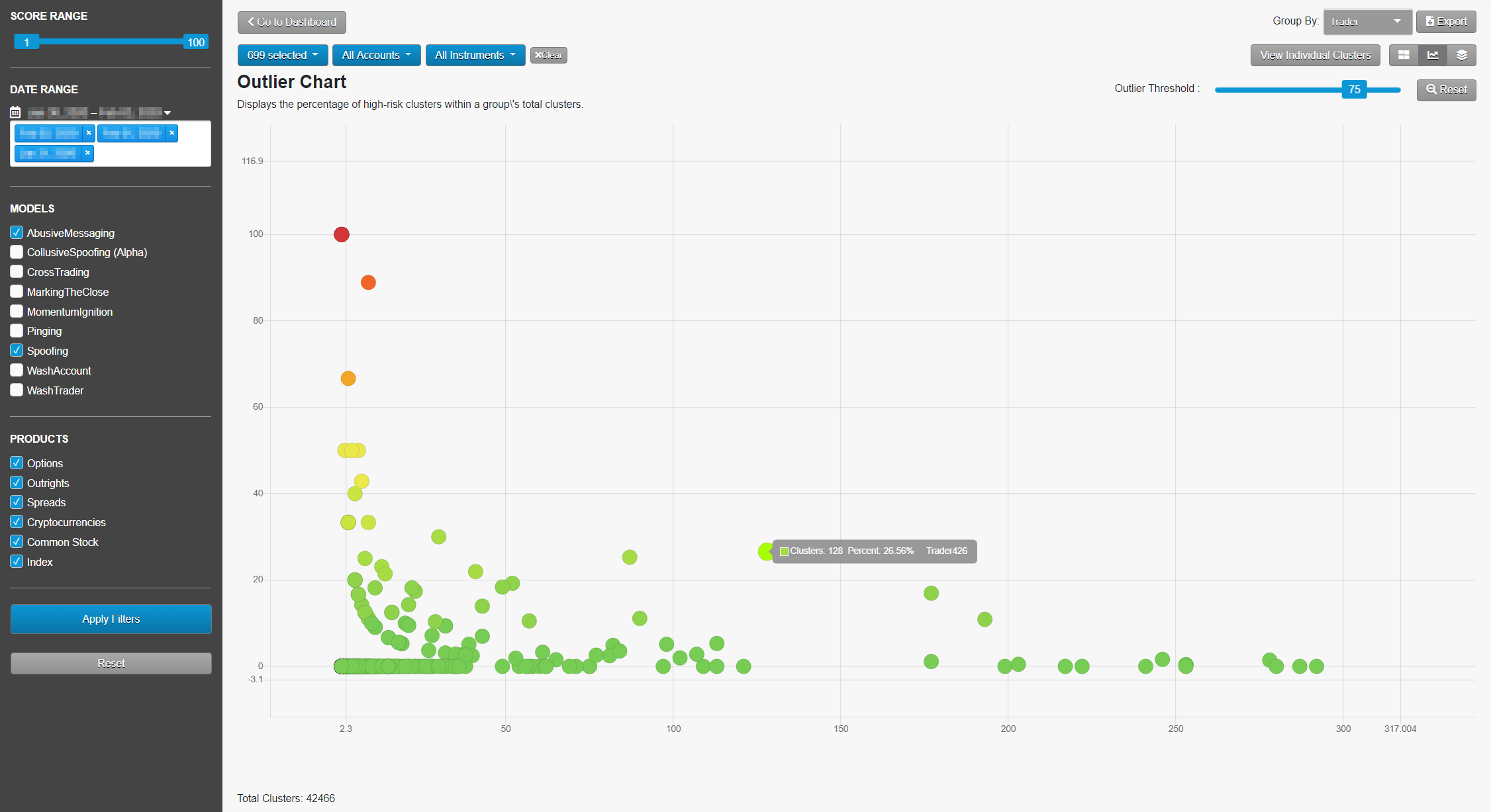
Task: Enable the CrossTrading model checkbox
Action: coord(16,271)
